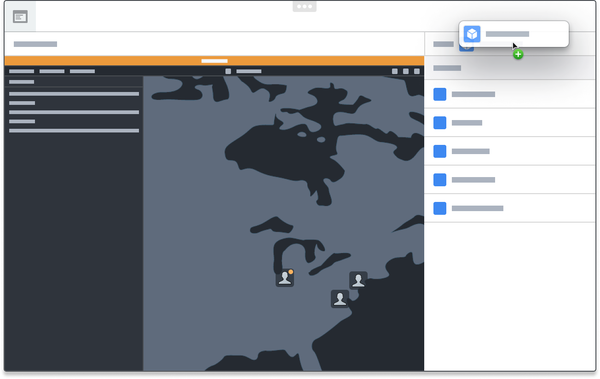Select the rightmost person pin on the map
The image size is (600, 379).
tap(358, 280)
